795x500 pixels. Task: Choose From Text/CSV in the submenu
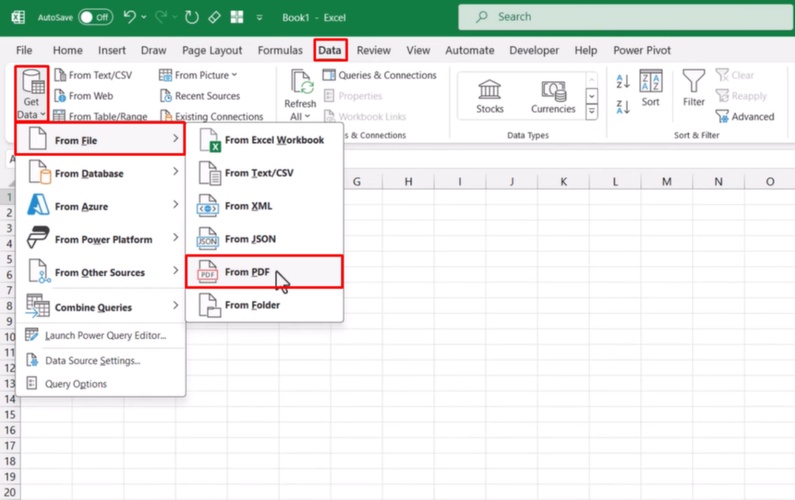264,172
